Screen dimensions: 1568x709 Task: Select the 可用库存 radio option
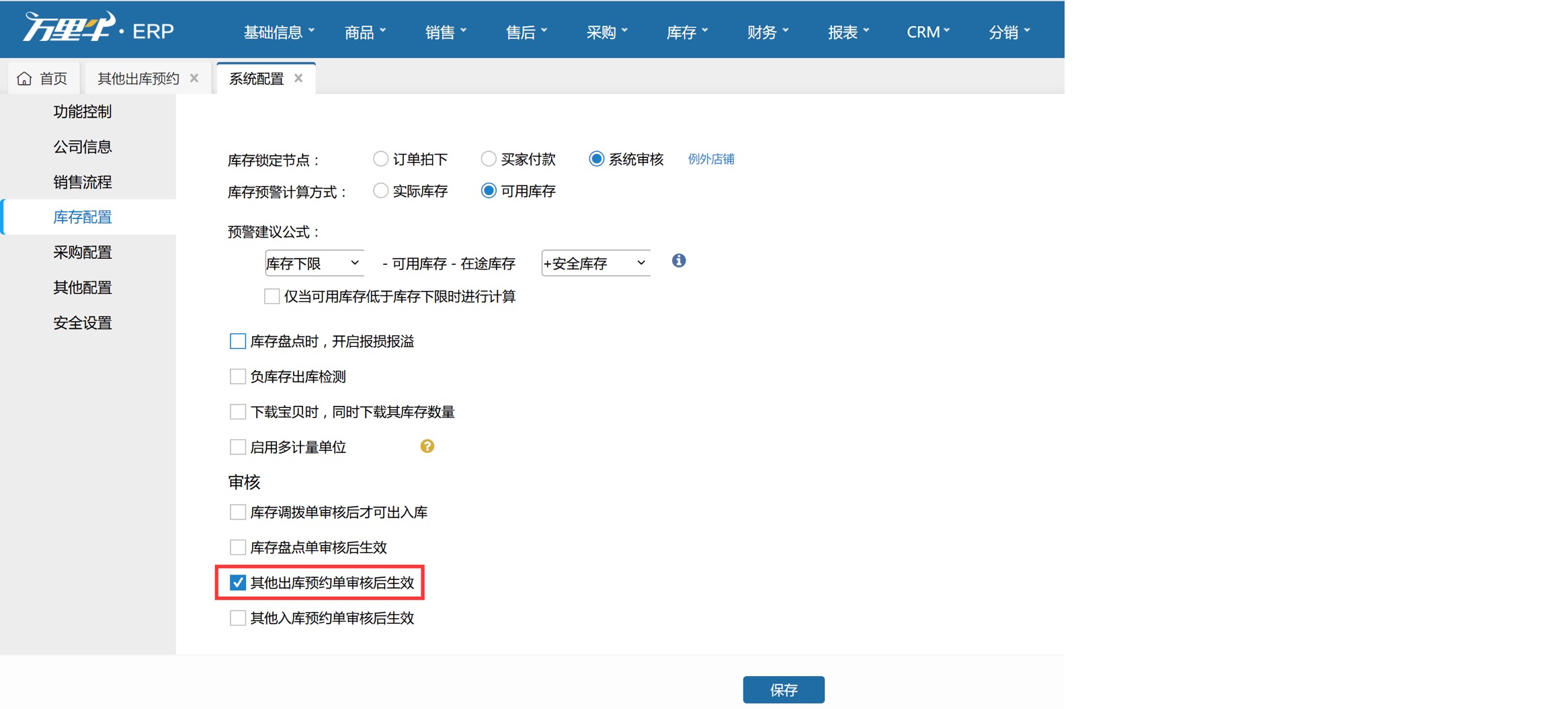489,191
